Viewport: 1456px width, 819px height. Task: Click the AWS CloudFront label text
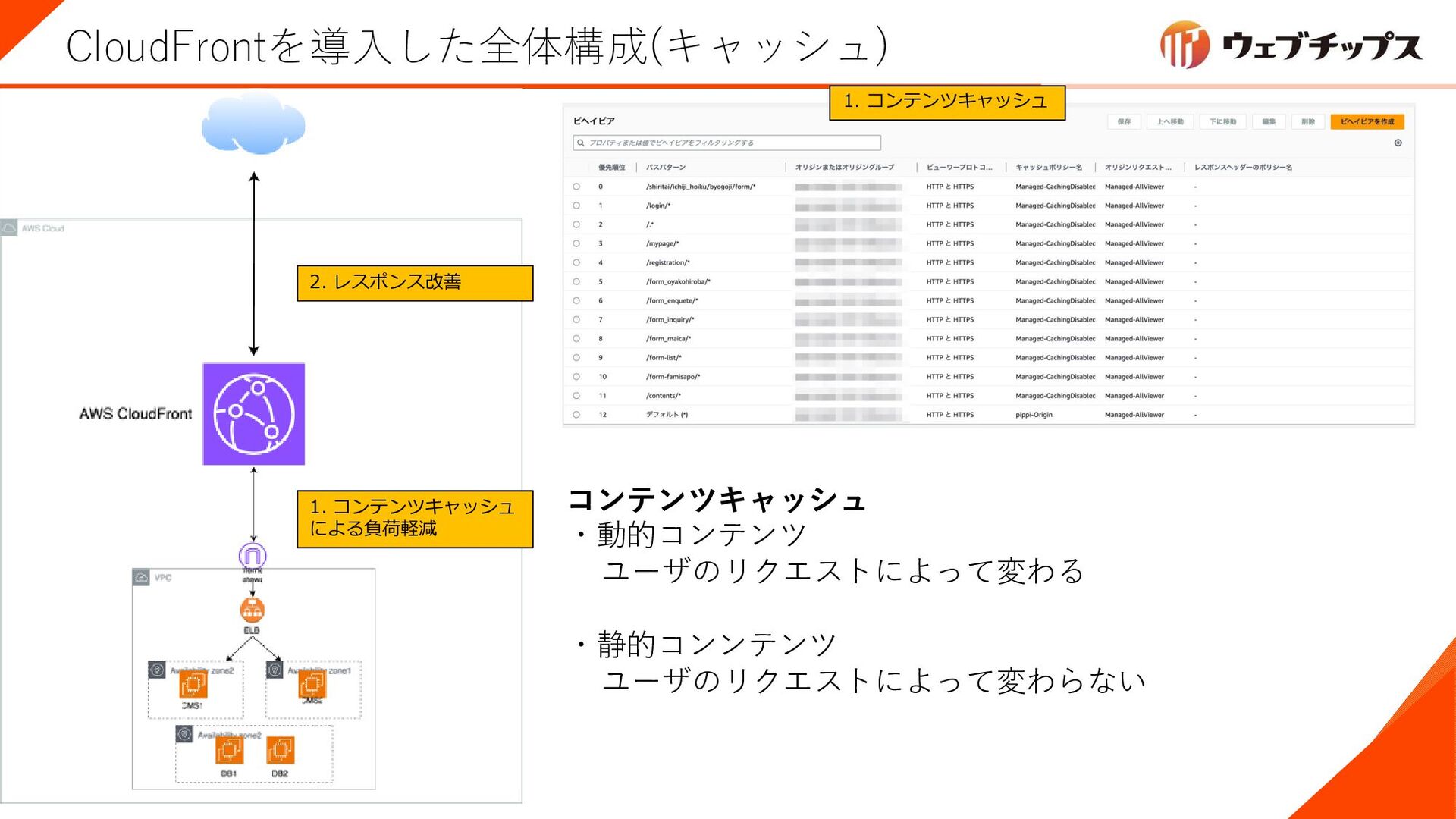pyautogui.click(x=136, y=414)
